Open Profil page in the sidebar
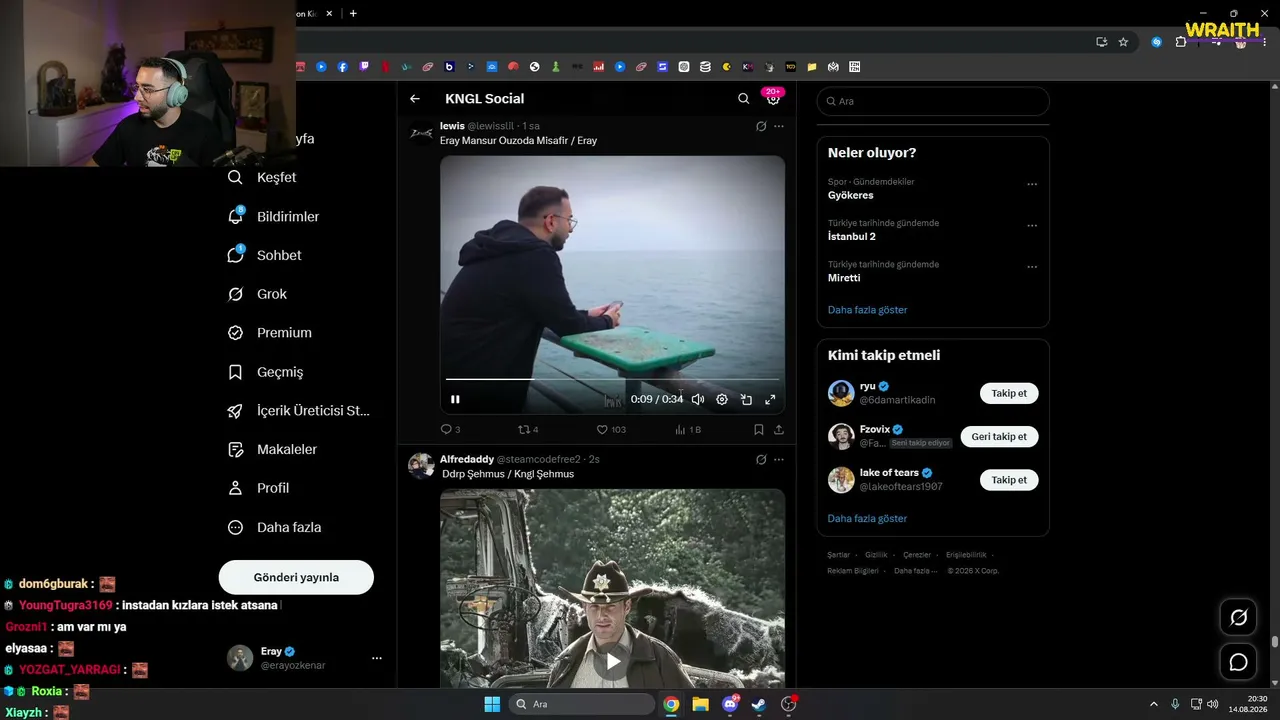 (259, 488)
